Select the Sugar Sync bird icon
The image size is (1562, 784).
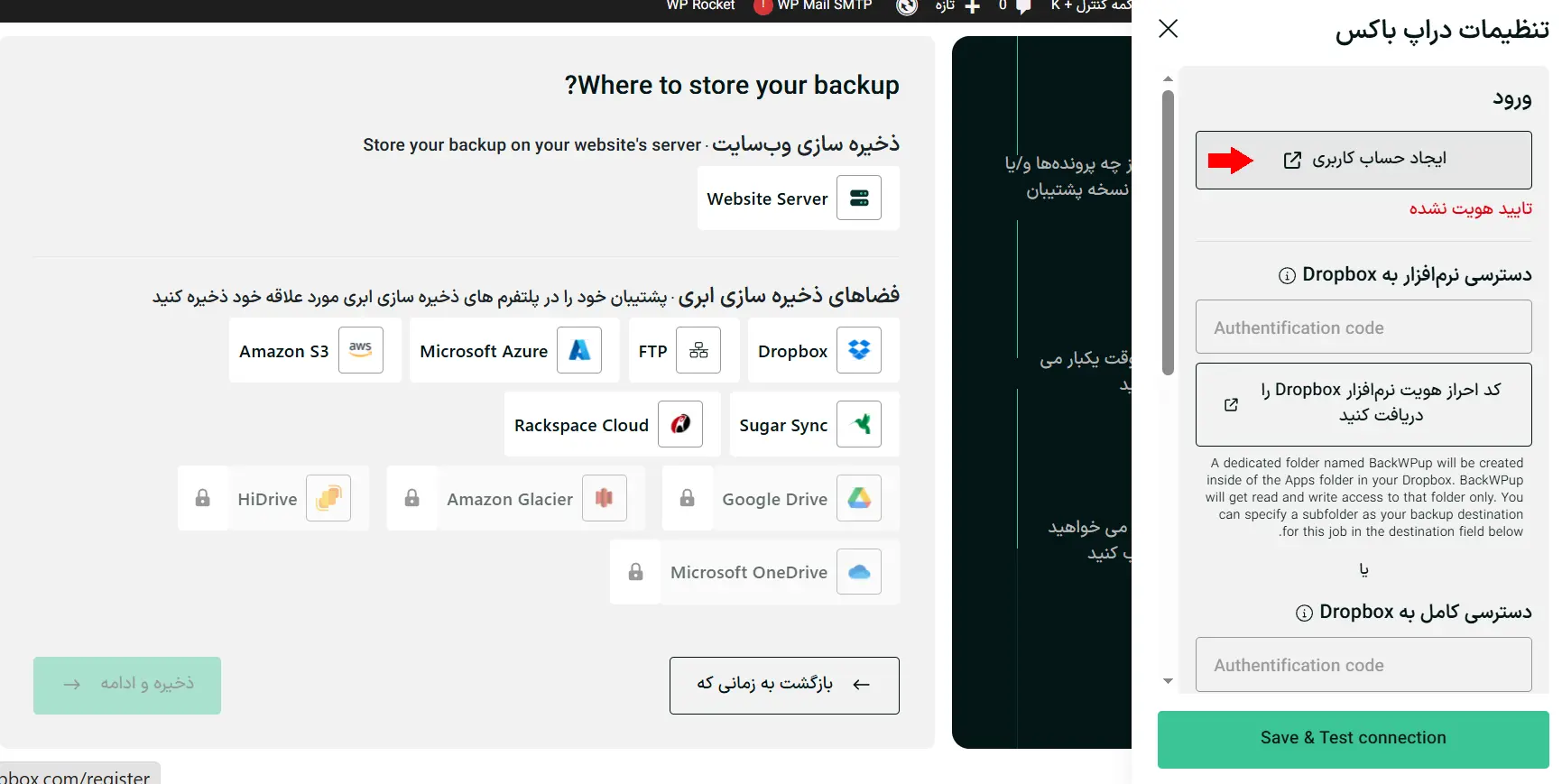coord(859,424)
